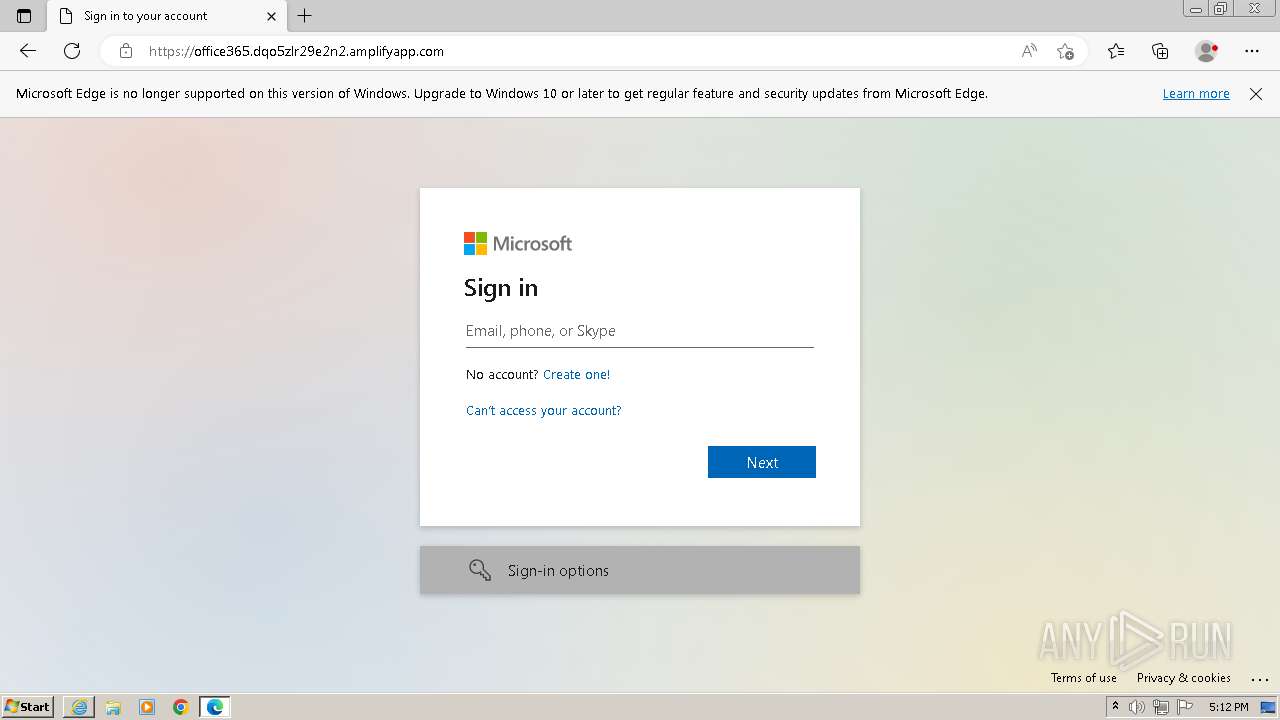Open Terms of use link

pos(1084,678)
